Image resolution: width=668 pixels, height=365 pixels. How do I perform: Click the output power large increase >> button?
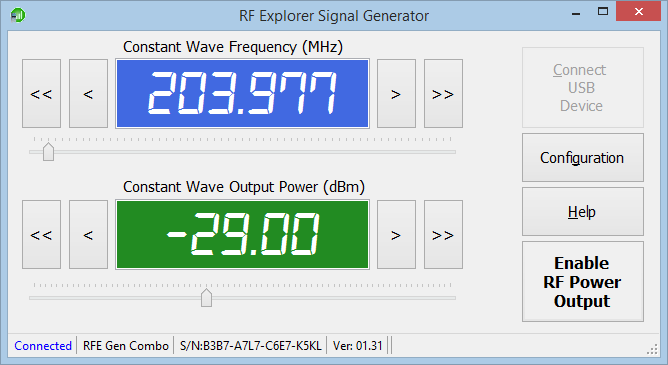pos(443,235)
